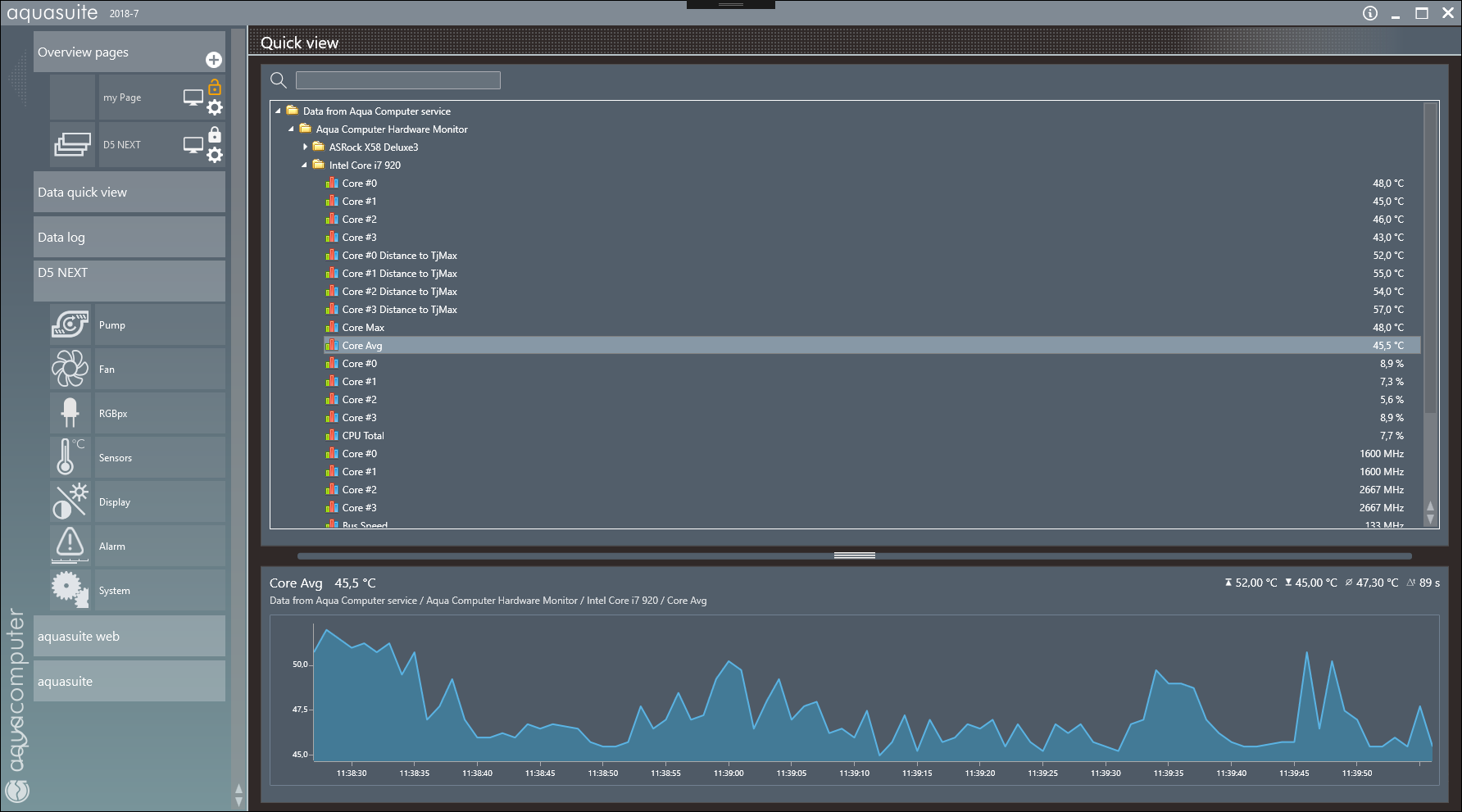Click the sensor chart icon next to Core Max
The image size is (1462, 812).
pos(332,327)
